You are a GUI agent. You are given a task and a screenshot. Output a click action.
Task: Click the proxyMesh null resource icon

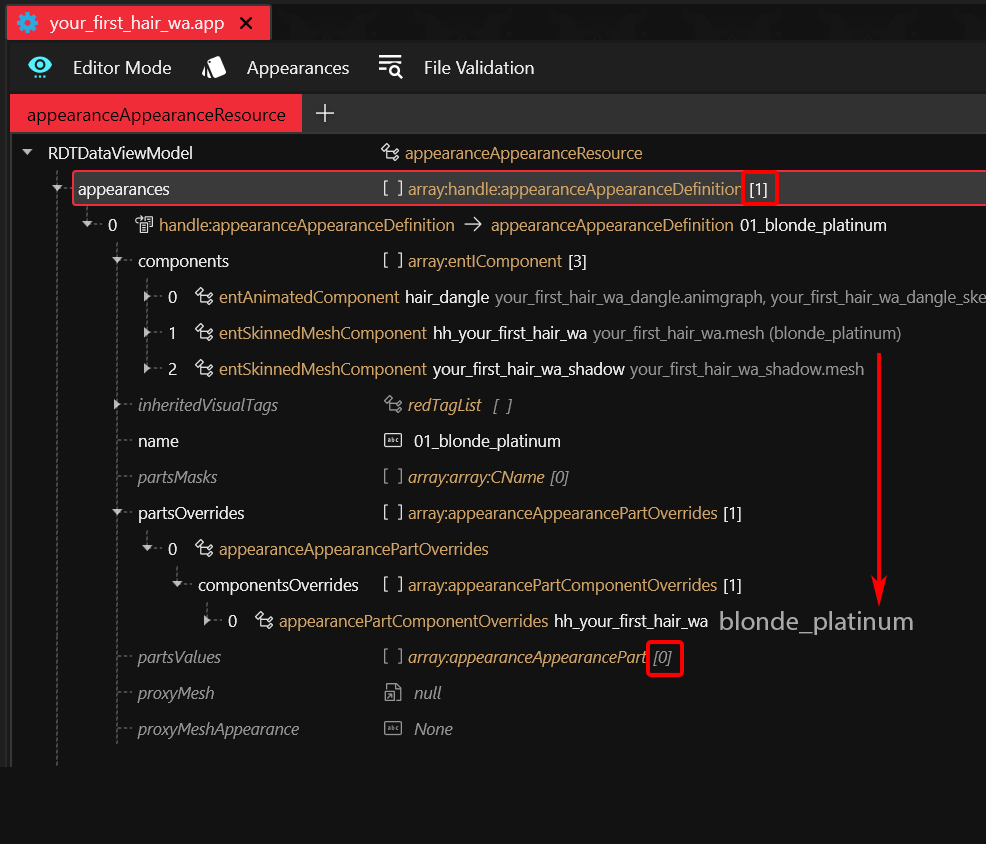click(392, 693)
